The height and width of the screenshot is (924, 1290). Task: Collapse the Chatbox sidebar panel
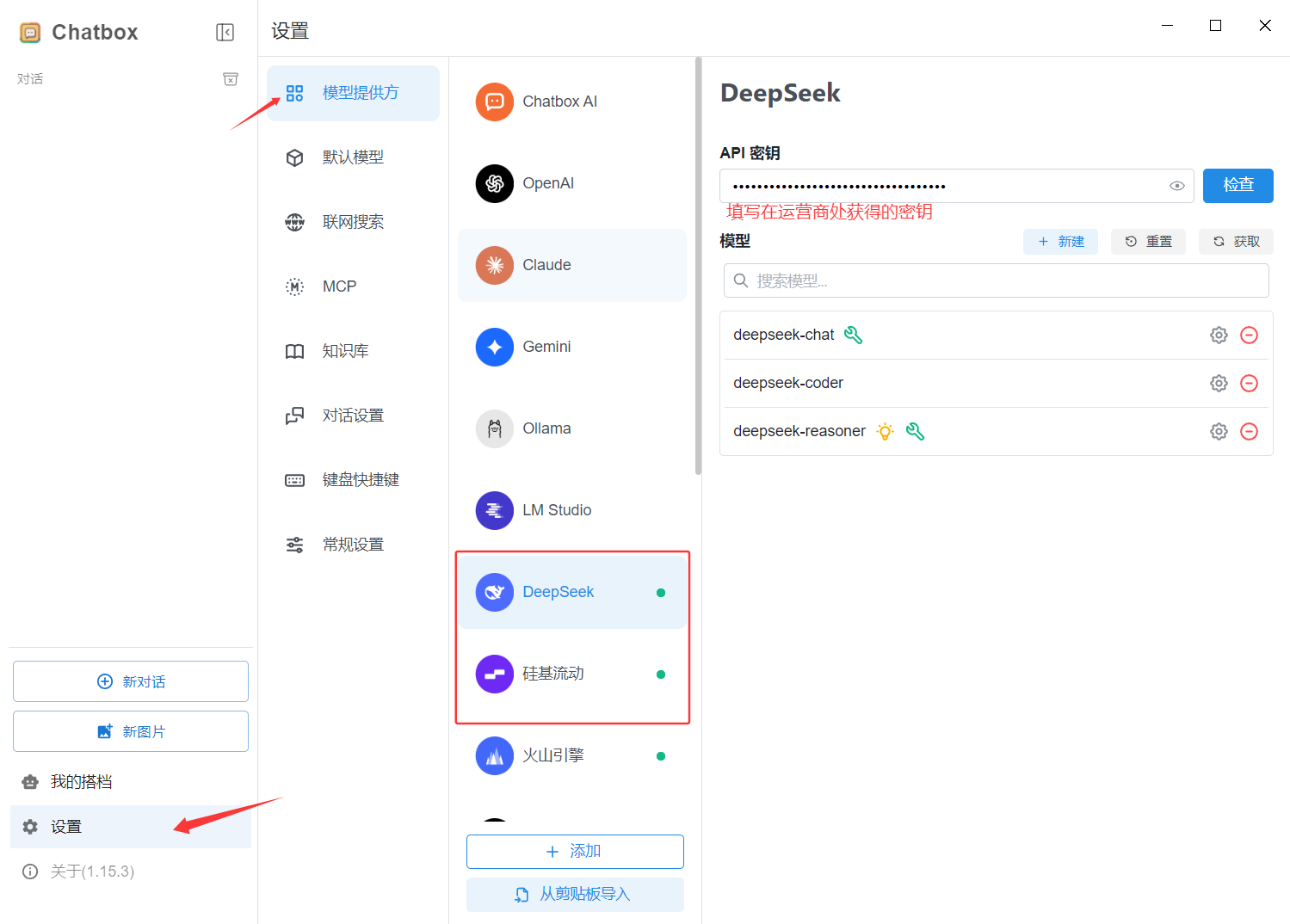click(225, 33)
